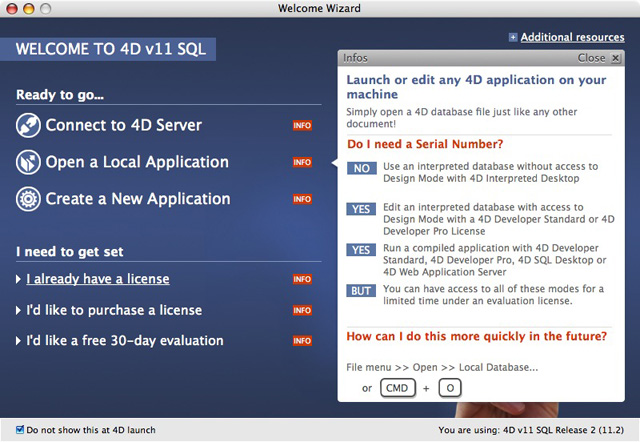
Task: Show INFO for free 30-day evaluation
Action: tap(302, 341)
